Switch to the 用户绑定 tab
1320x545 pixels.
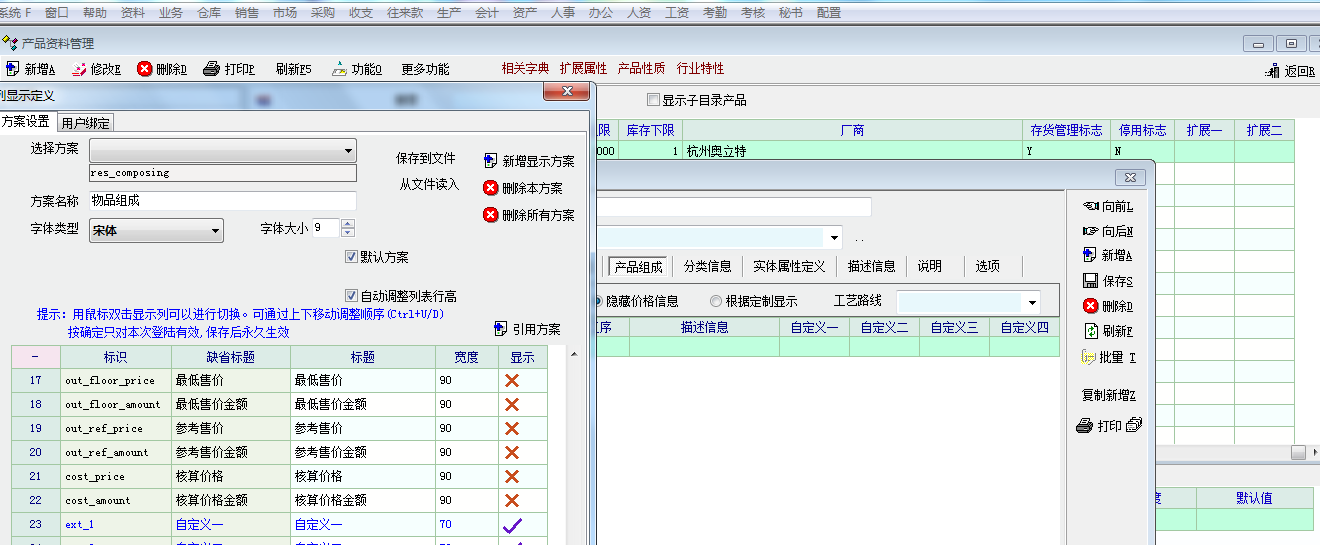85,123
